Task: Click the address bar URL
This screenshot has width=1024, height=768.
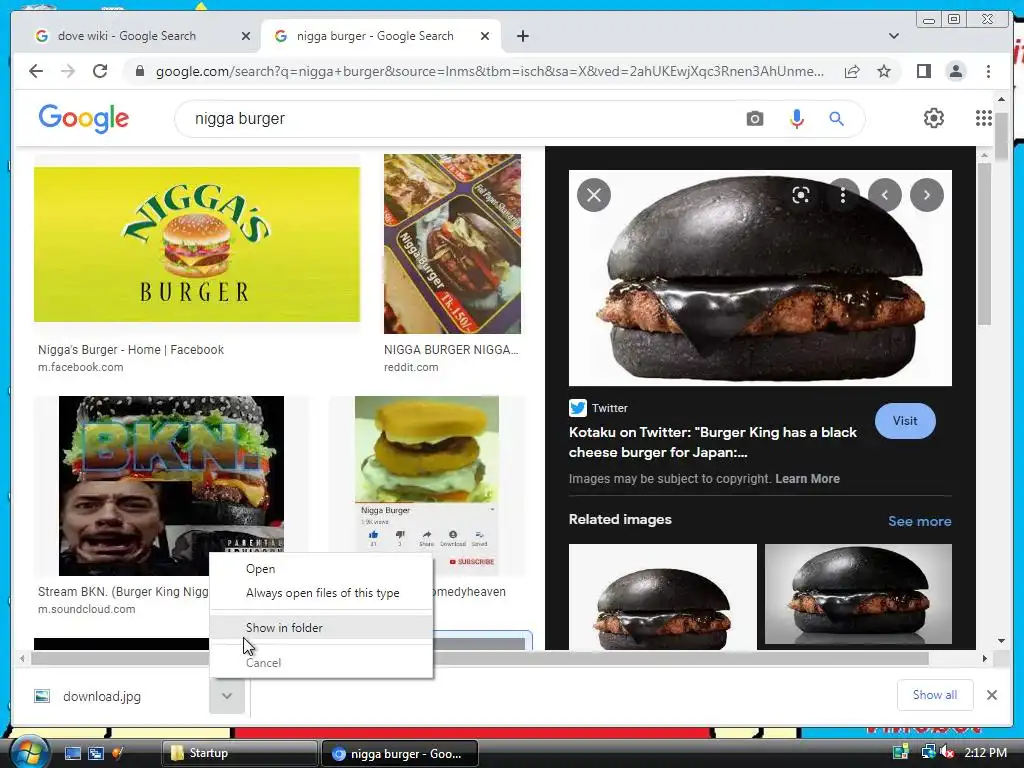Action: (x=490, y=71)
